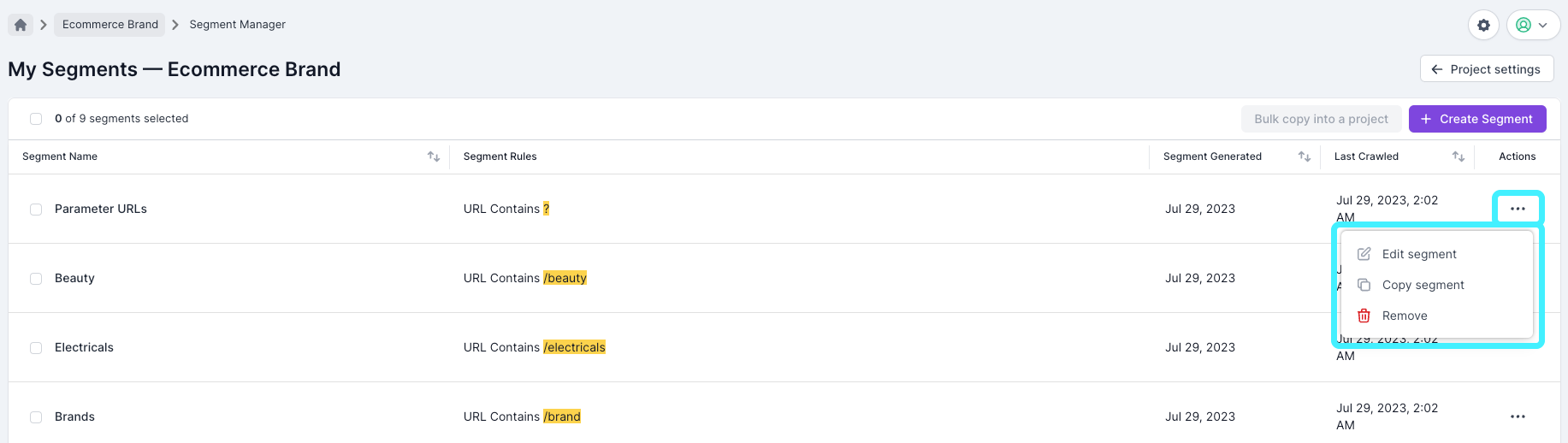
Task: Select Remove in the actions menu
Action: pyautogui.click(x=1404, y=316)
